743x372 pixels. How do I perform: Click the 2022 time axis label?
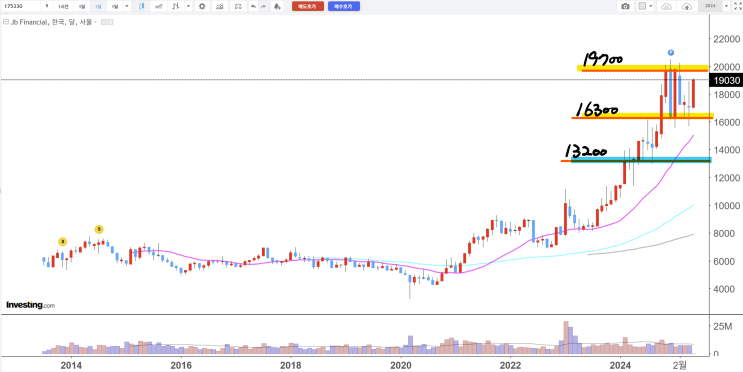point(510,365)
